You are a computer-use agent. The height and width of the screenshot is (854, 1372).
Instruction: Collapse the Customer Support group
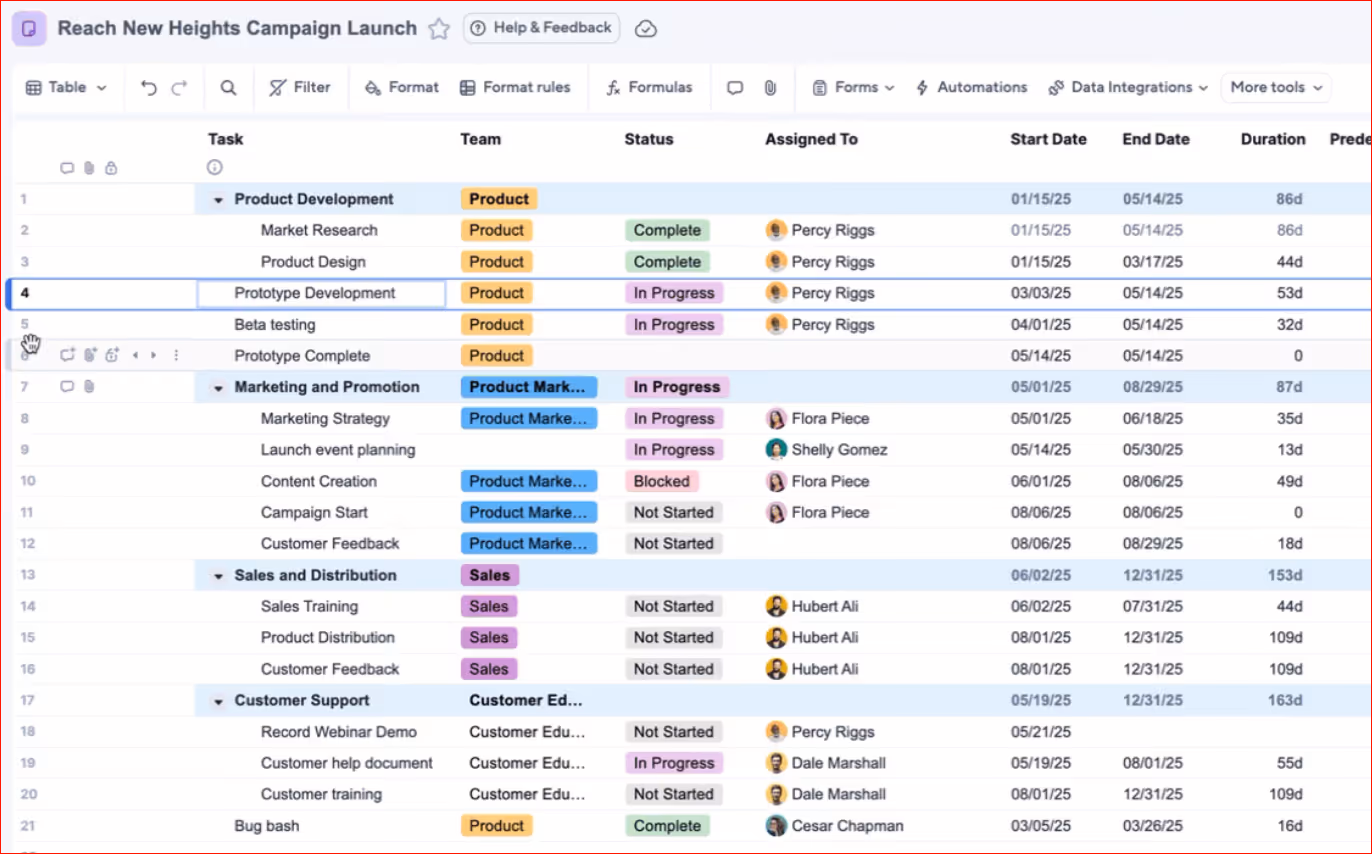point(218,702)
